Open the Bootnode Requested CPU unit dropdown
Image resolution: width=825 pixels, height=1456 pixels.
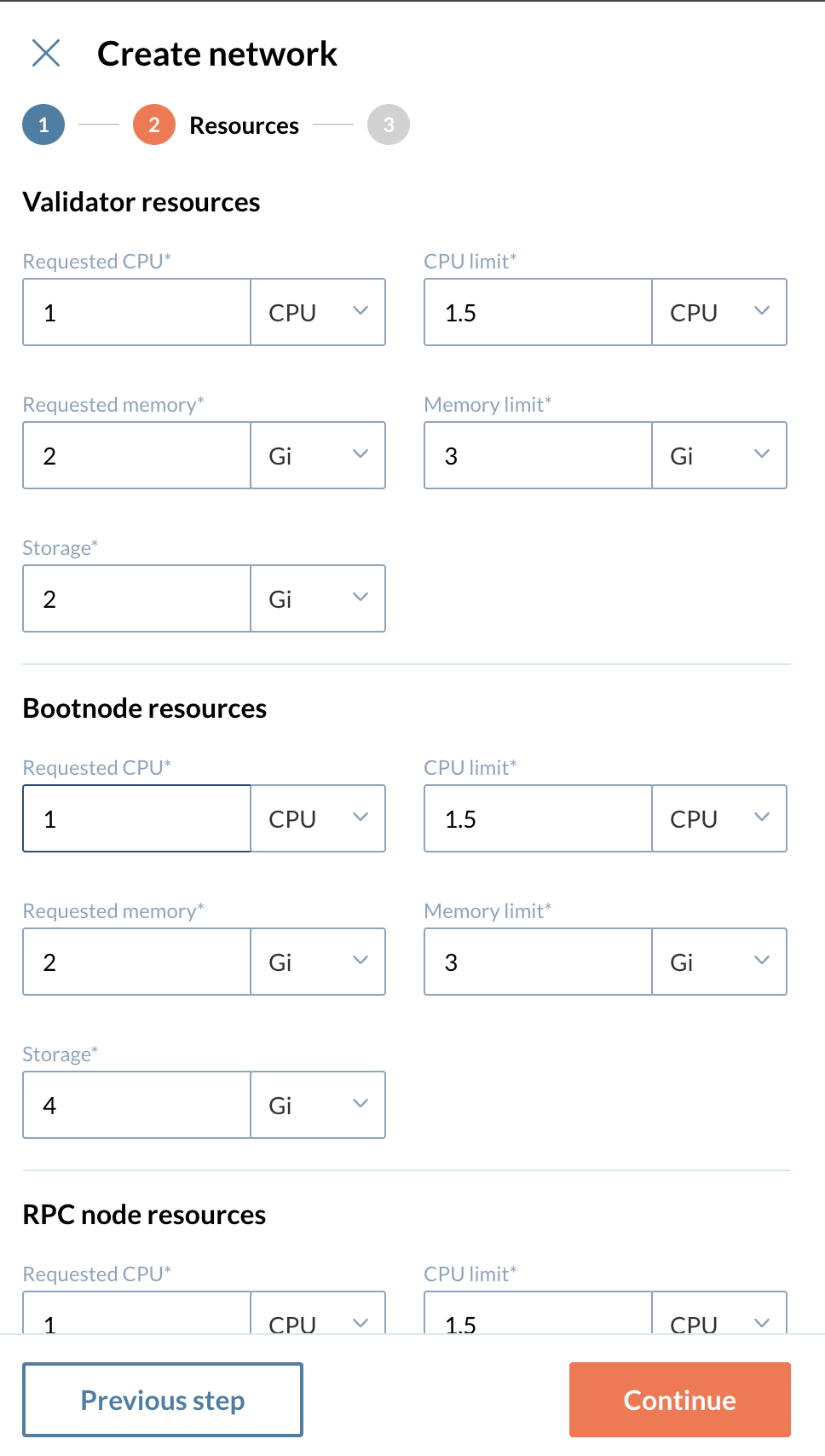pos(318,818)
